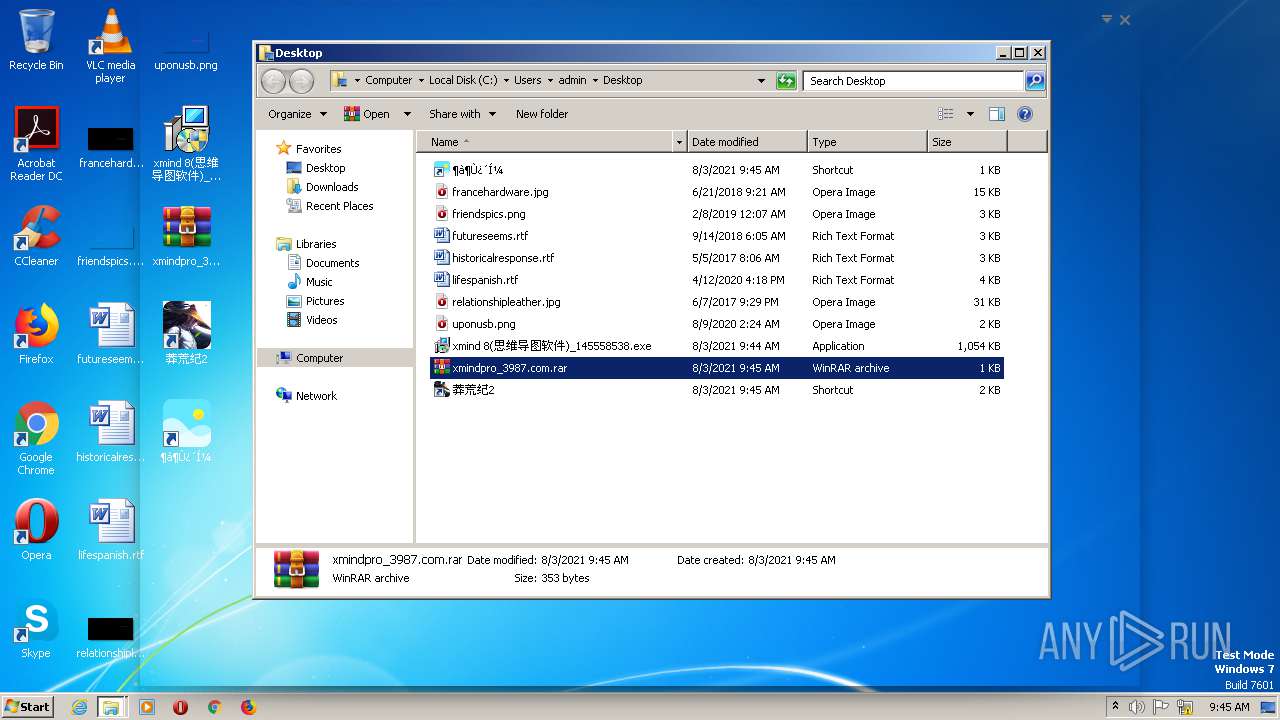Launch Google Chrome desktop shortcut

(x=36, y=438)
